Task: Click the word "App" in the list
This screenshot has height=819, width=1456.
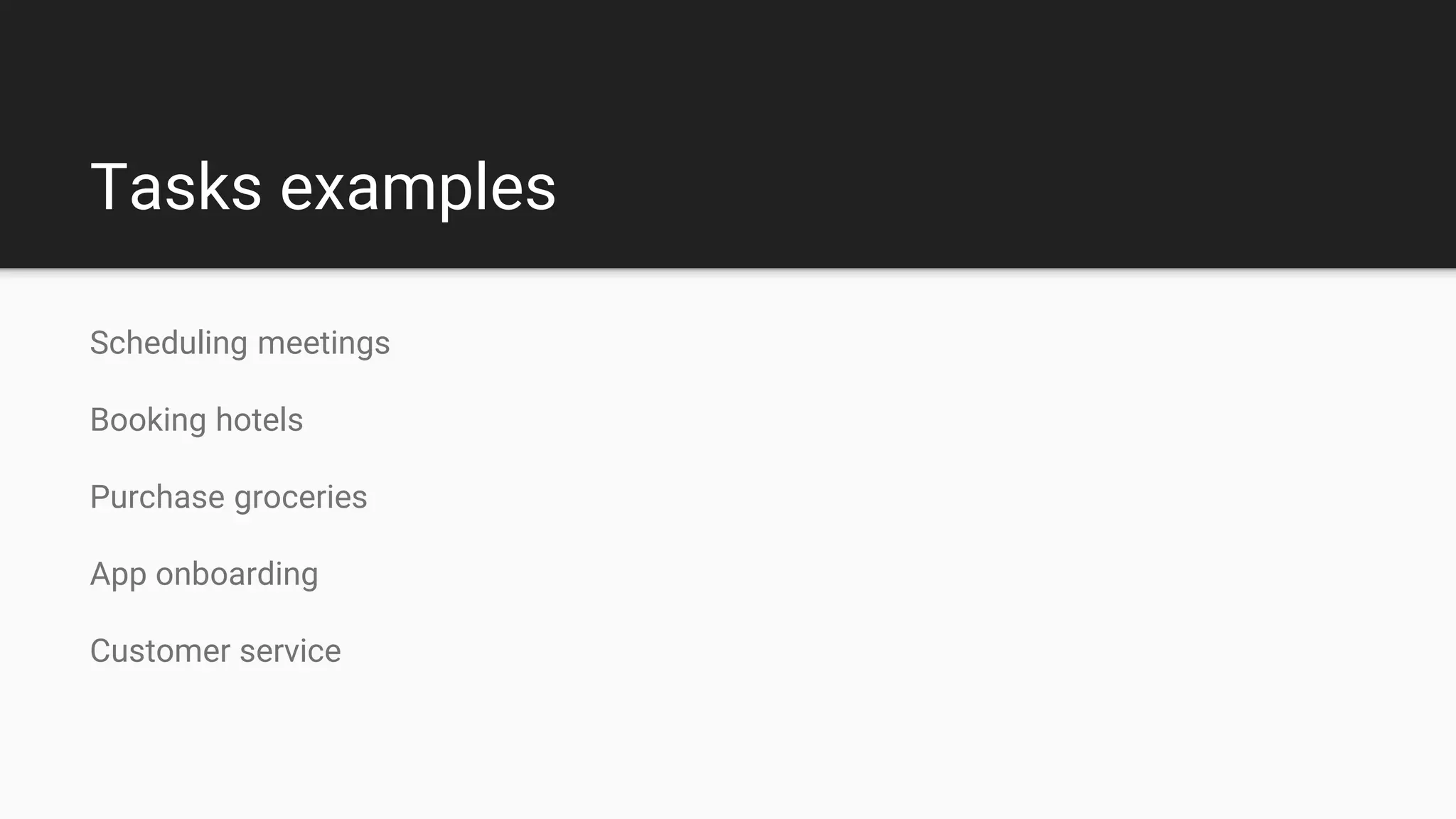Action: [118, 574]
